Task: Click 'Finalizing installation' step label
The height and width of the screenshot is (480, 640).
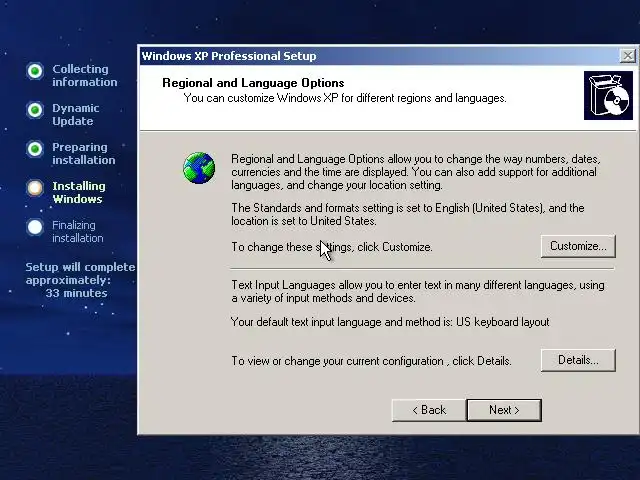Action: 78,231
